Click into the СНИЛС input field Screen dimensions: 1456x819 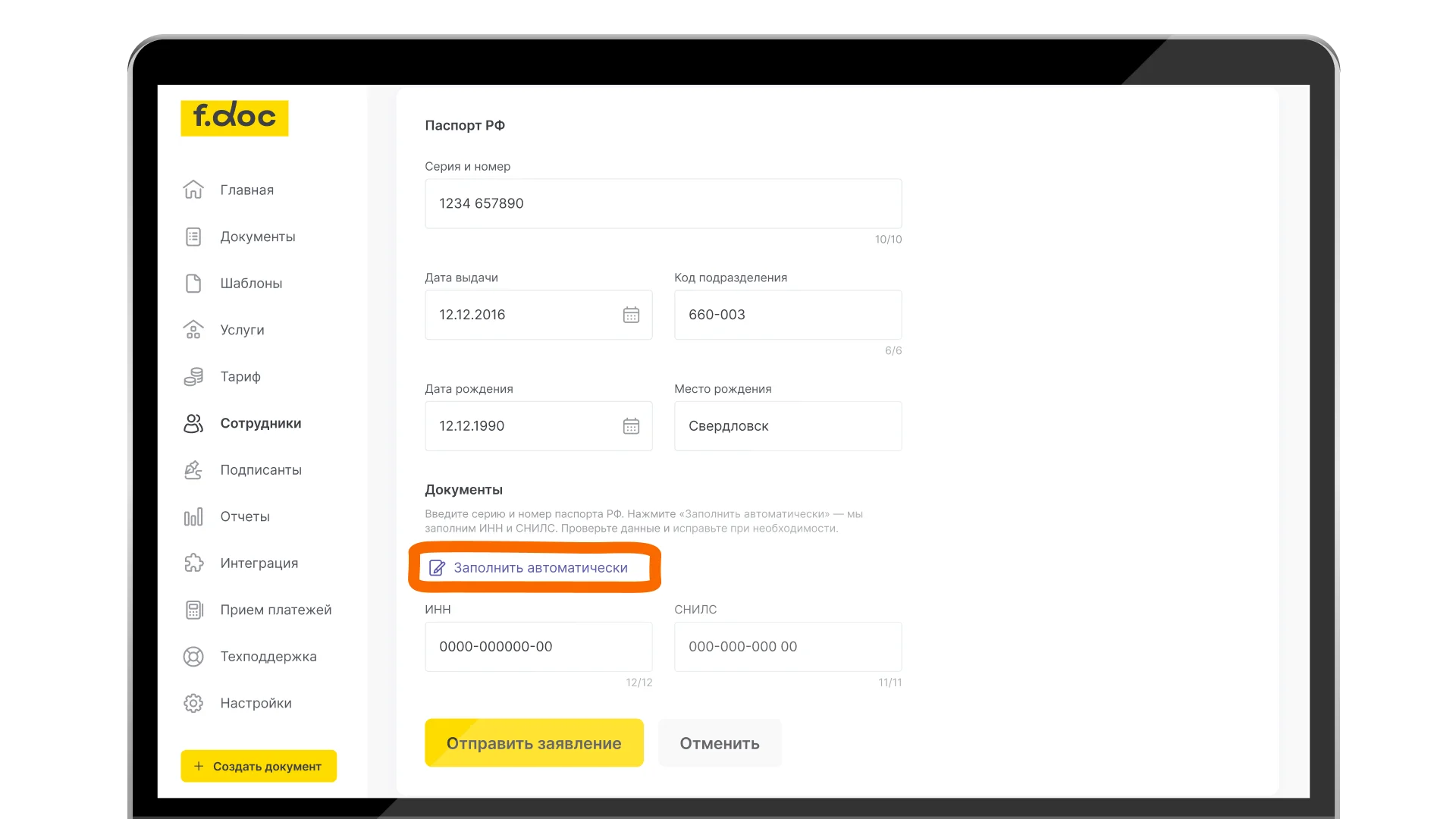(787, 647)
